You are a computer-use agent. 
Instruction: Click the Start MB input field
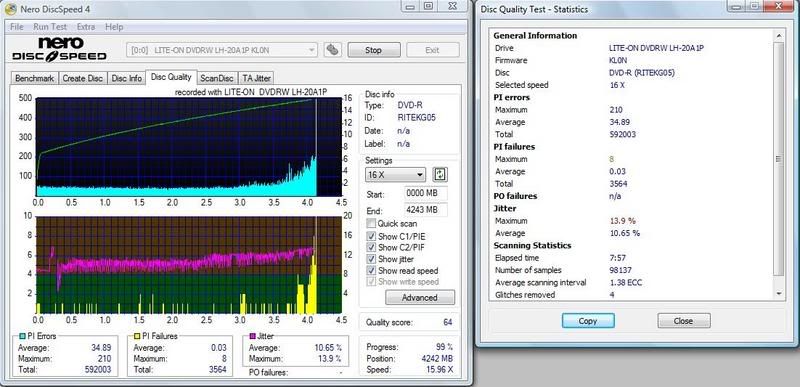click(426, 194)
